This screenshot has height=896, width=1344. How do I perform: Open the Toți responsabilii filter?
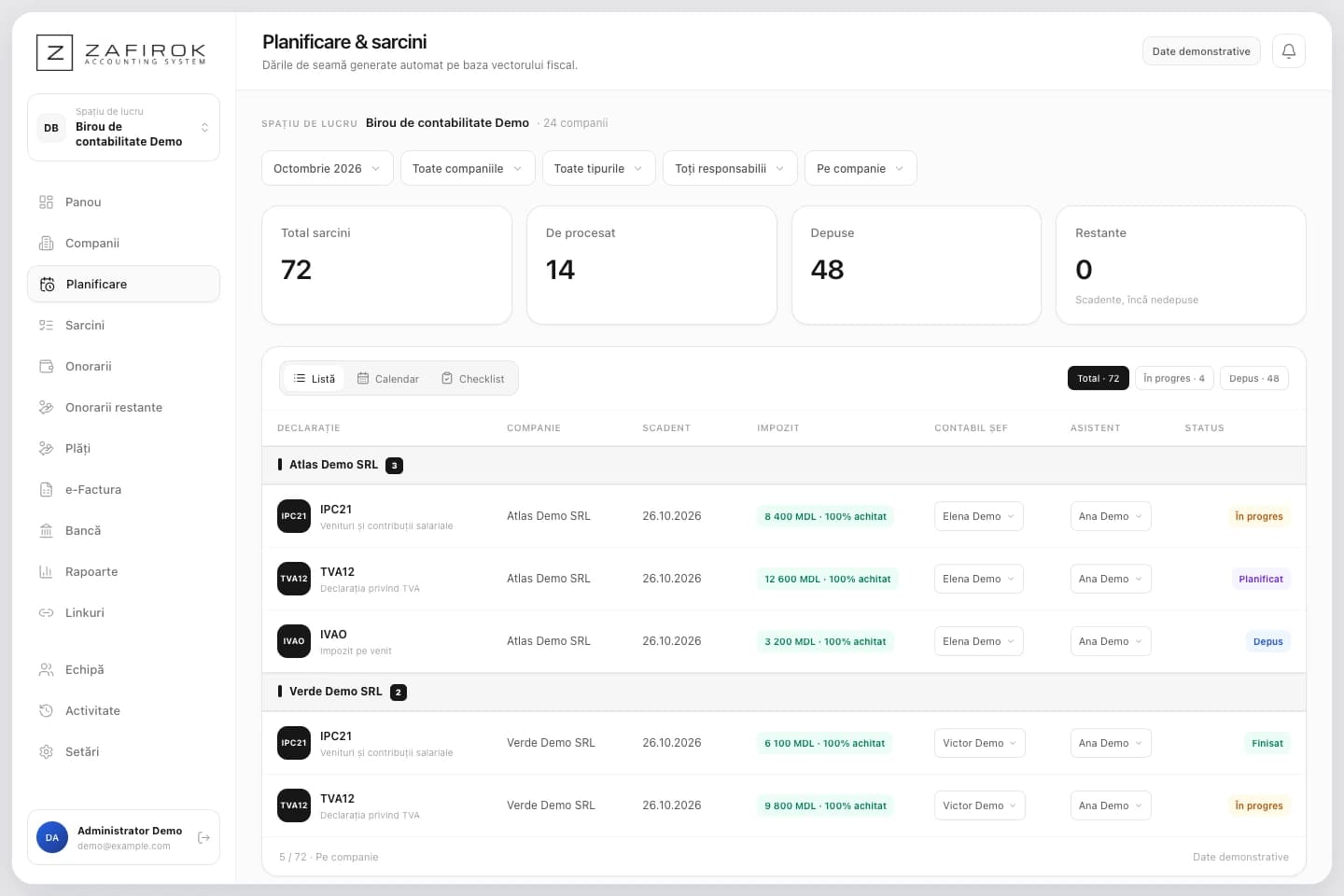click(730, 168)
